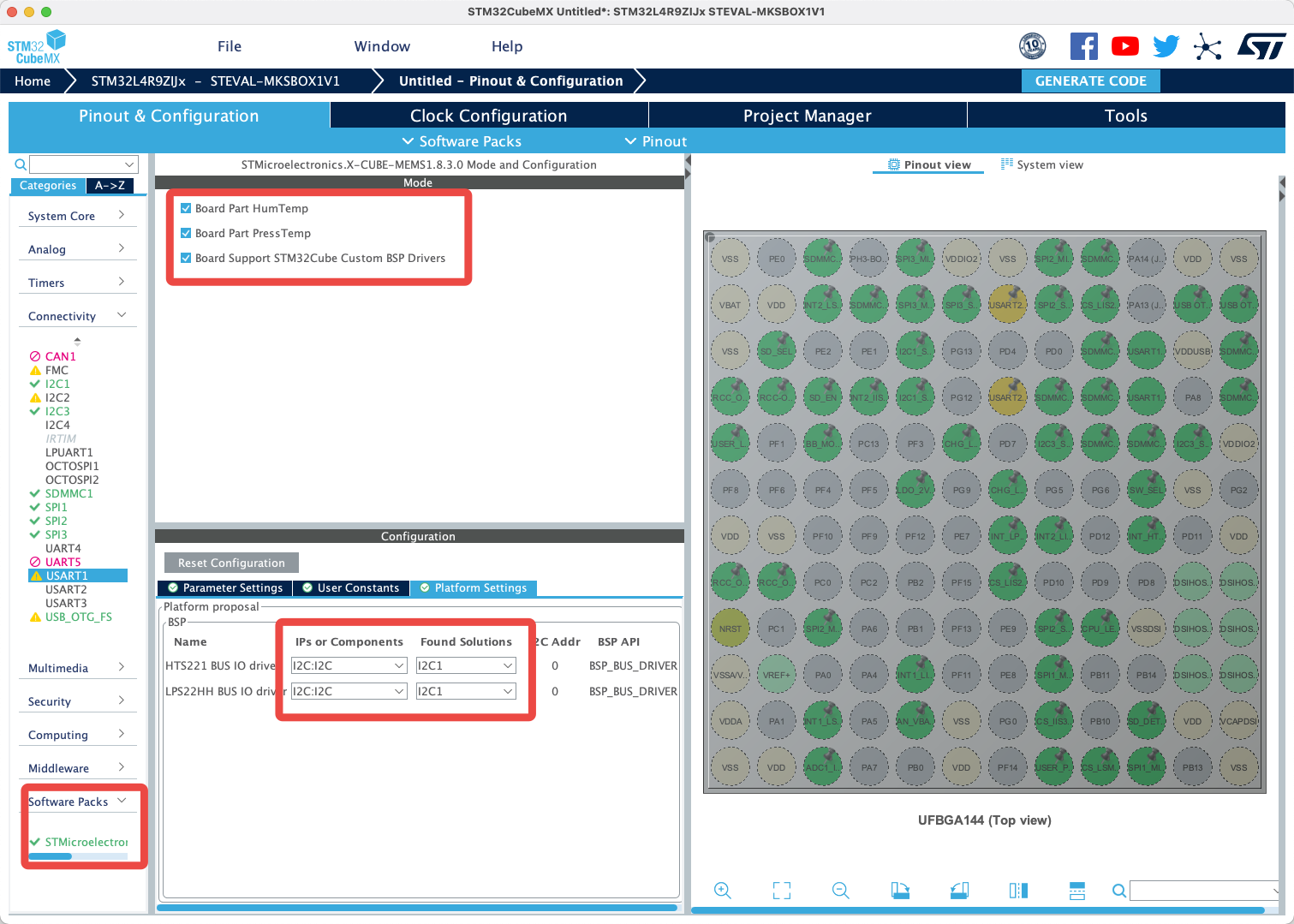Click the pin search magnifier icon
This screenshot has width=1294, height=924.
(1118, 891)
